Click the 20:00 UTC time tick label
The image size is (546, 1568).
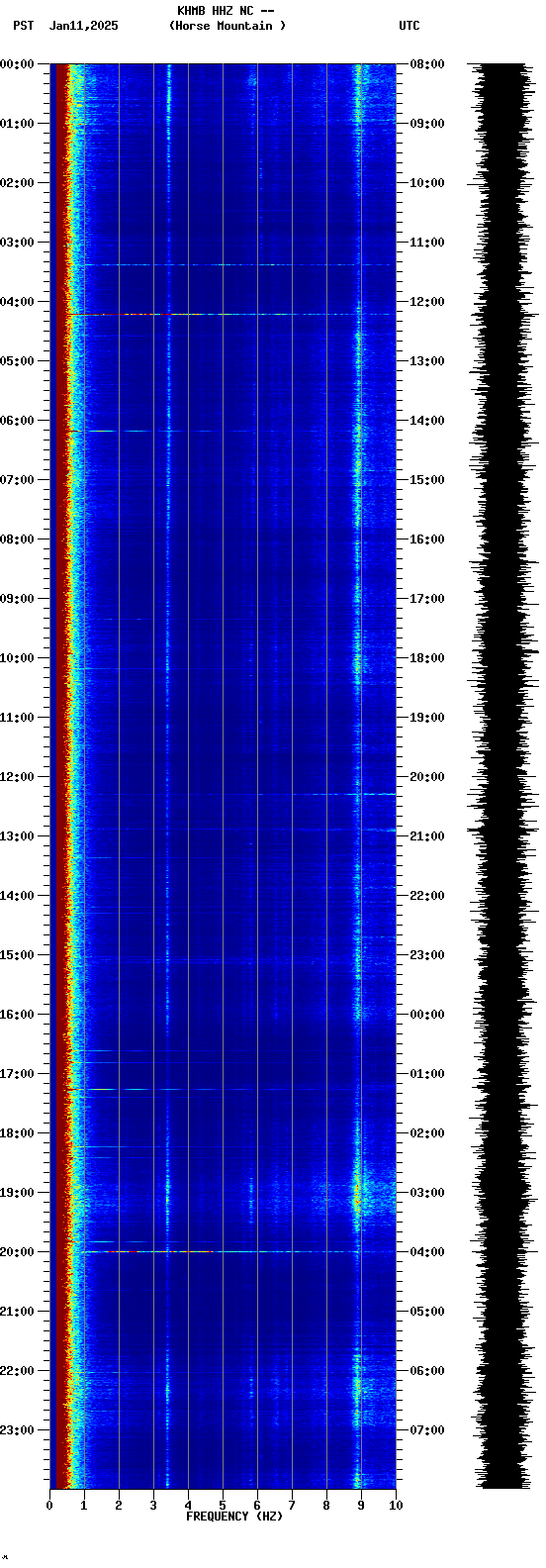pyautogui.click(x=427, y=777)
